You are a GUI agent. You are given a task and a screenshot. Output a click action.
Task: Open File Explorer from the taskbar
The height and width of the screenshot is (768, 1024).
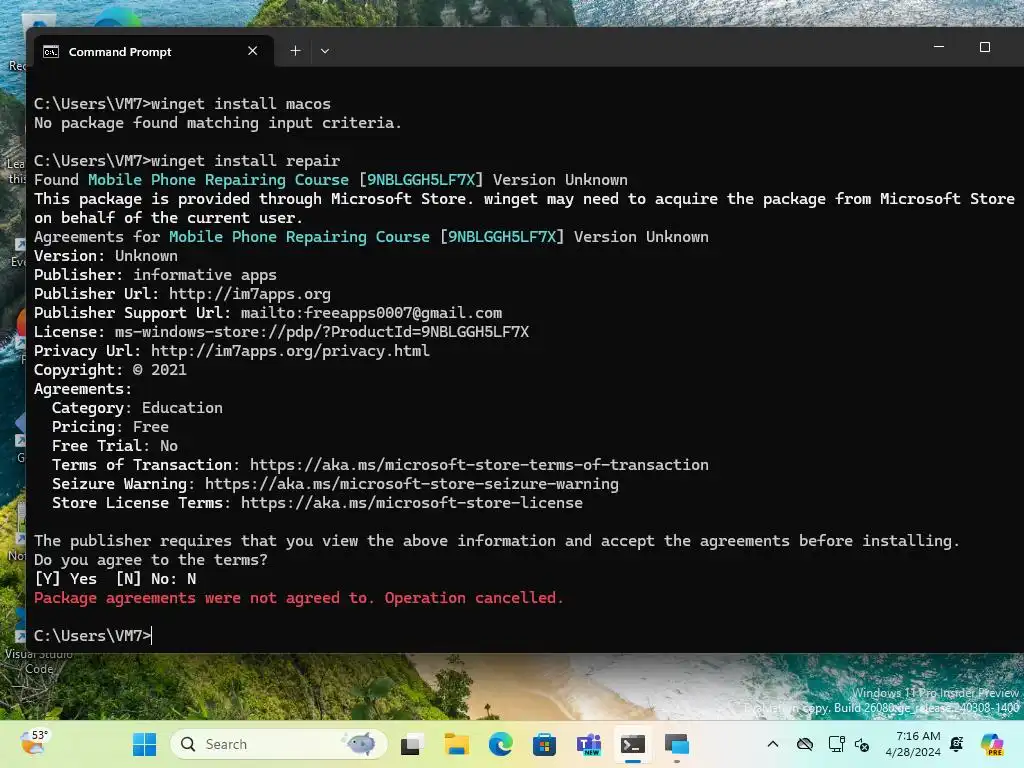pyautogui.click(x=456, y=744)
